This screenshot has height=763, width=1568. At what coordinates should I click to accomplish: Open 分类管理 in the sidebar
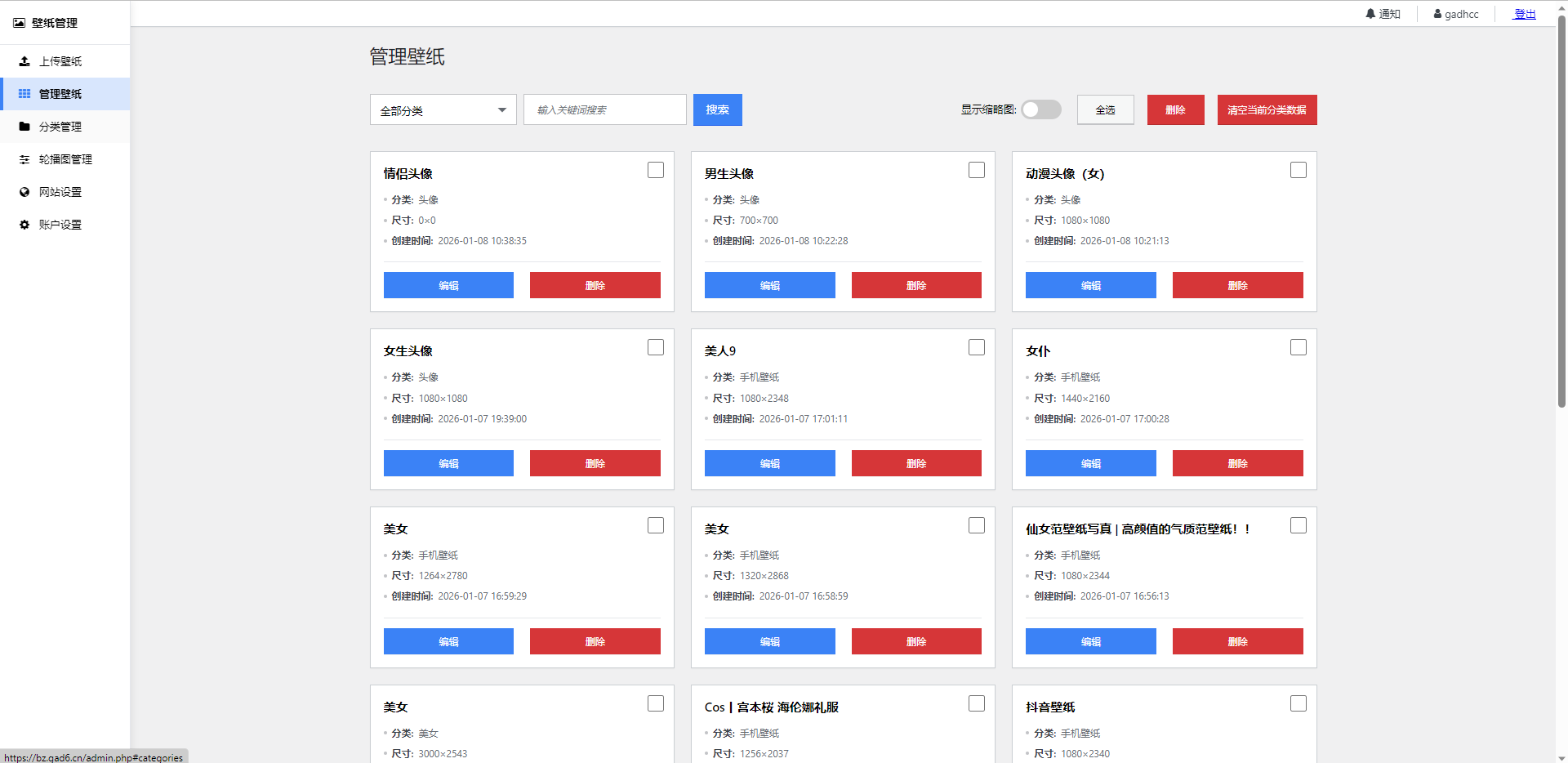60,127
